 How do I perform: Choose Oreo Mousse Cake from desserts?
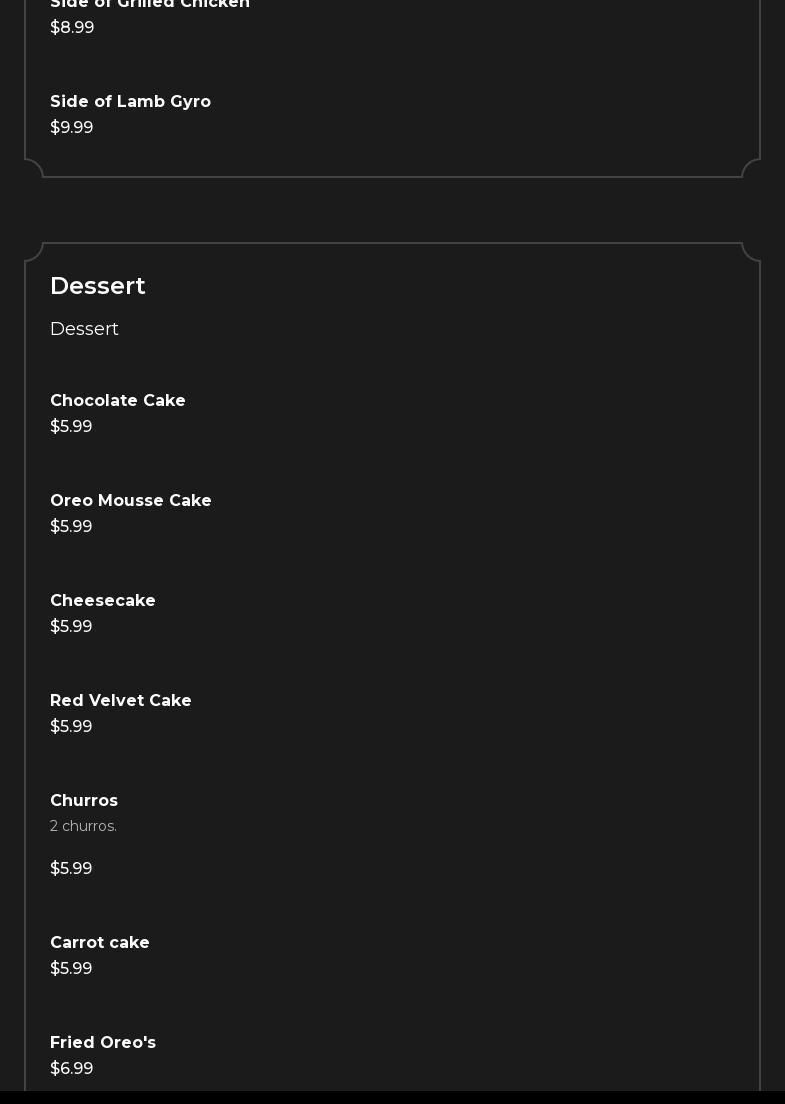point(131,501)
